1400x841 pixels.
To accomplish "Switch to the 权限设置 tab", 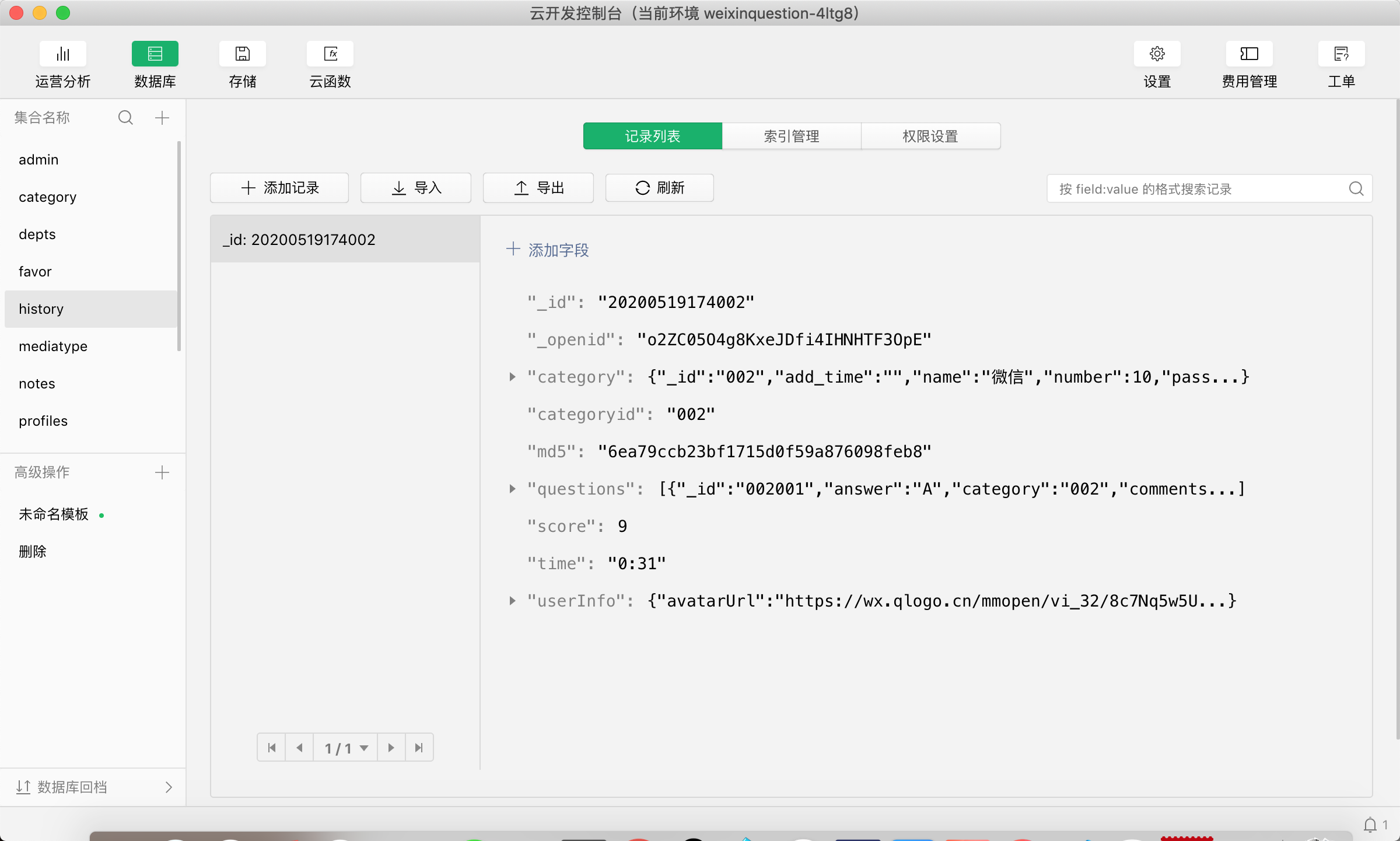I will tap(930, 136).
